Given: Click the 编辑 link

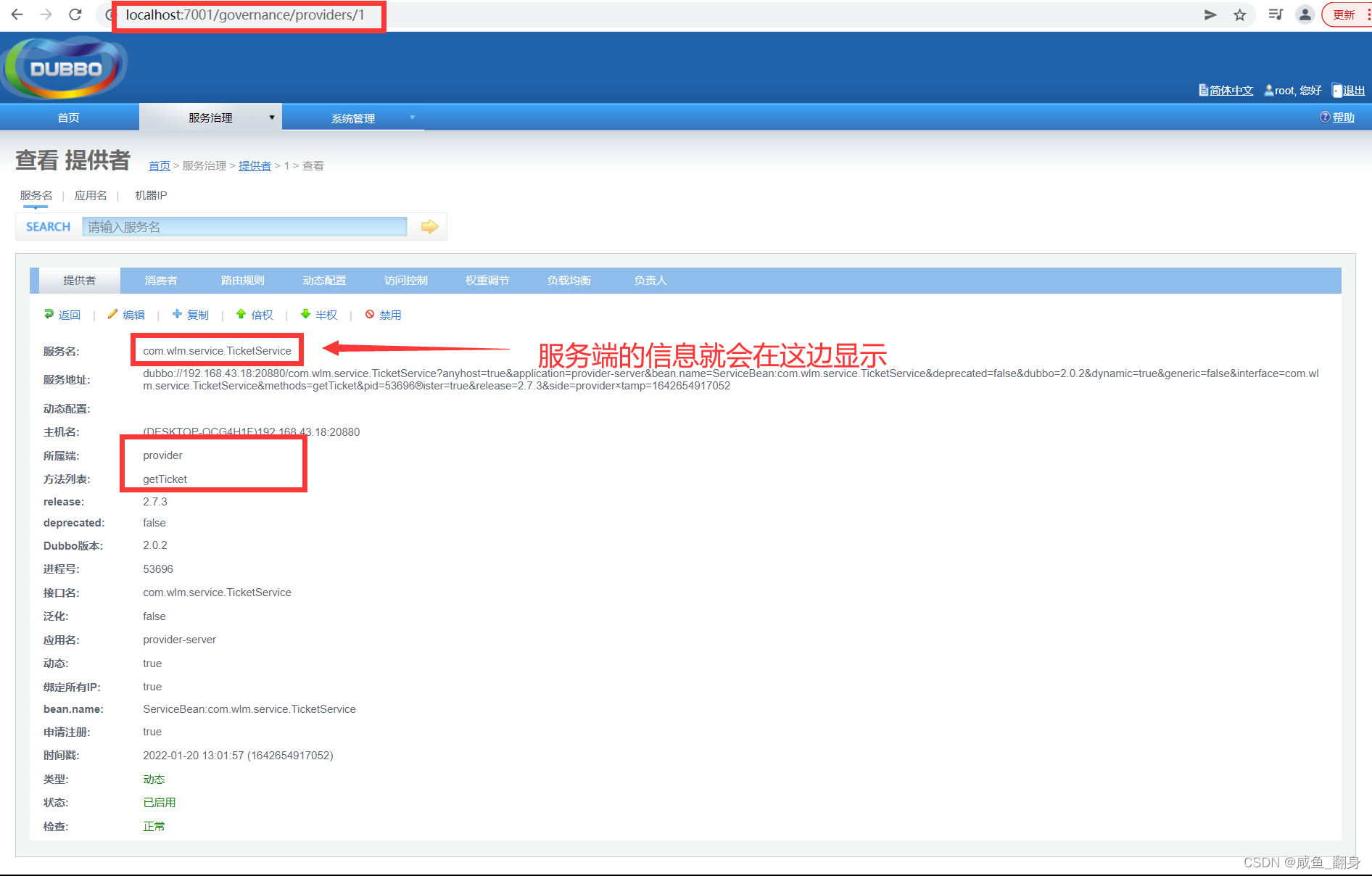Looking at the screenshot, I should tap(133, 315).
